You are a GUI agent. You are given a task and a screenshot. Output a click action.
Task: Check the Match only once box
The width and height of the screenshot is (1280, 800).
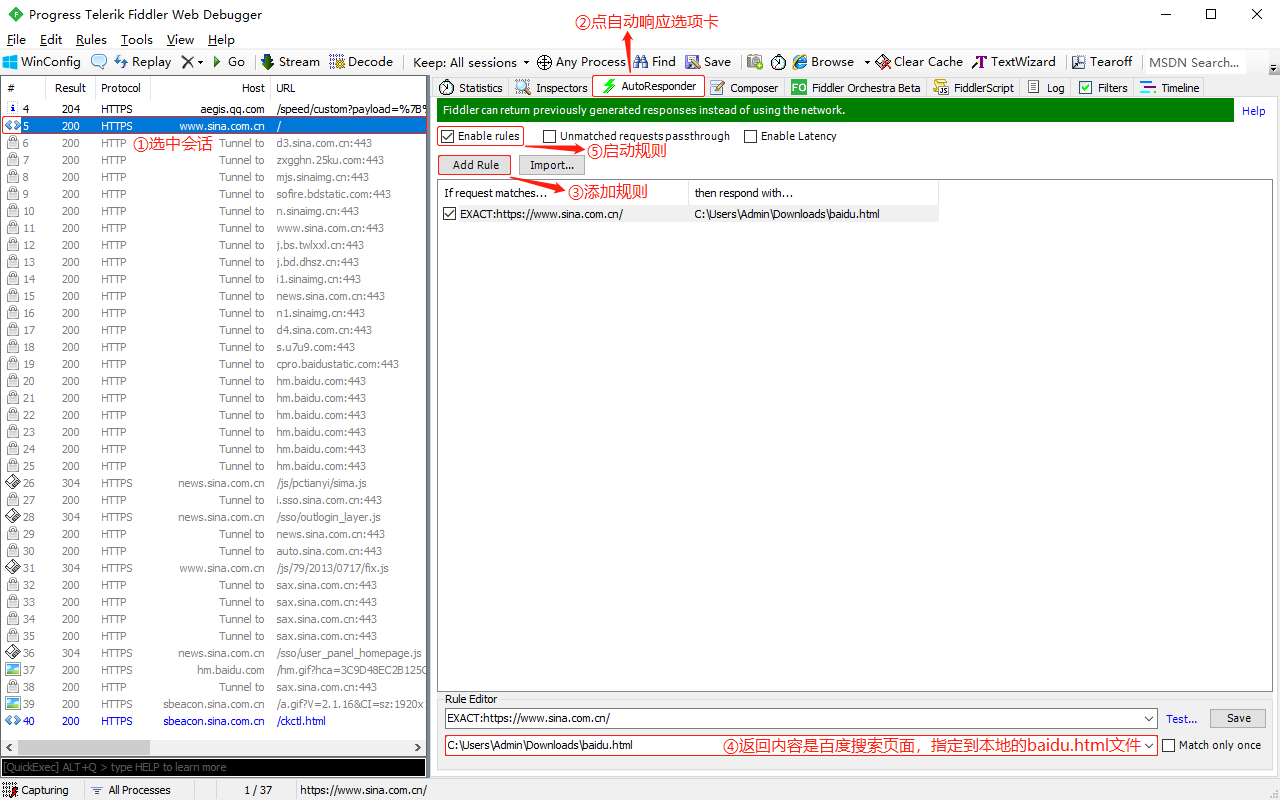click(x=1168, y=745)
